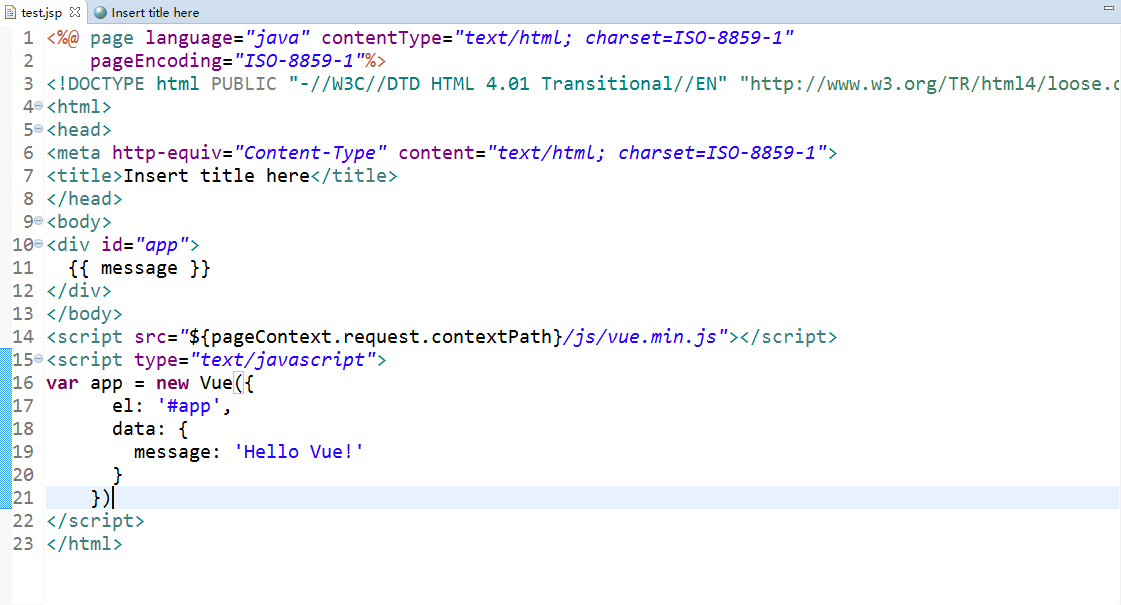Collapse the body tag fold on line 9
Image resolution: width=1121 pixels, height=605 pixels.
(39, 221)
